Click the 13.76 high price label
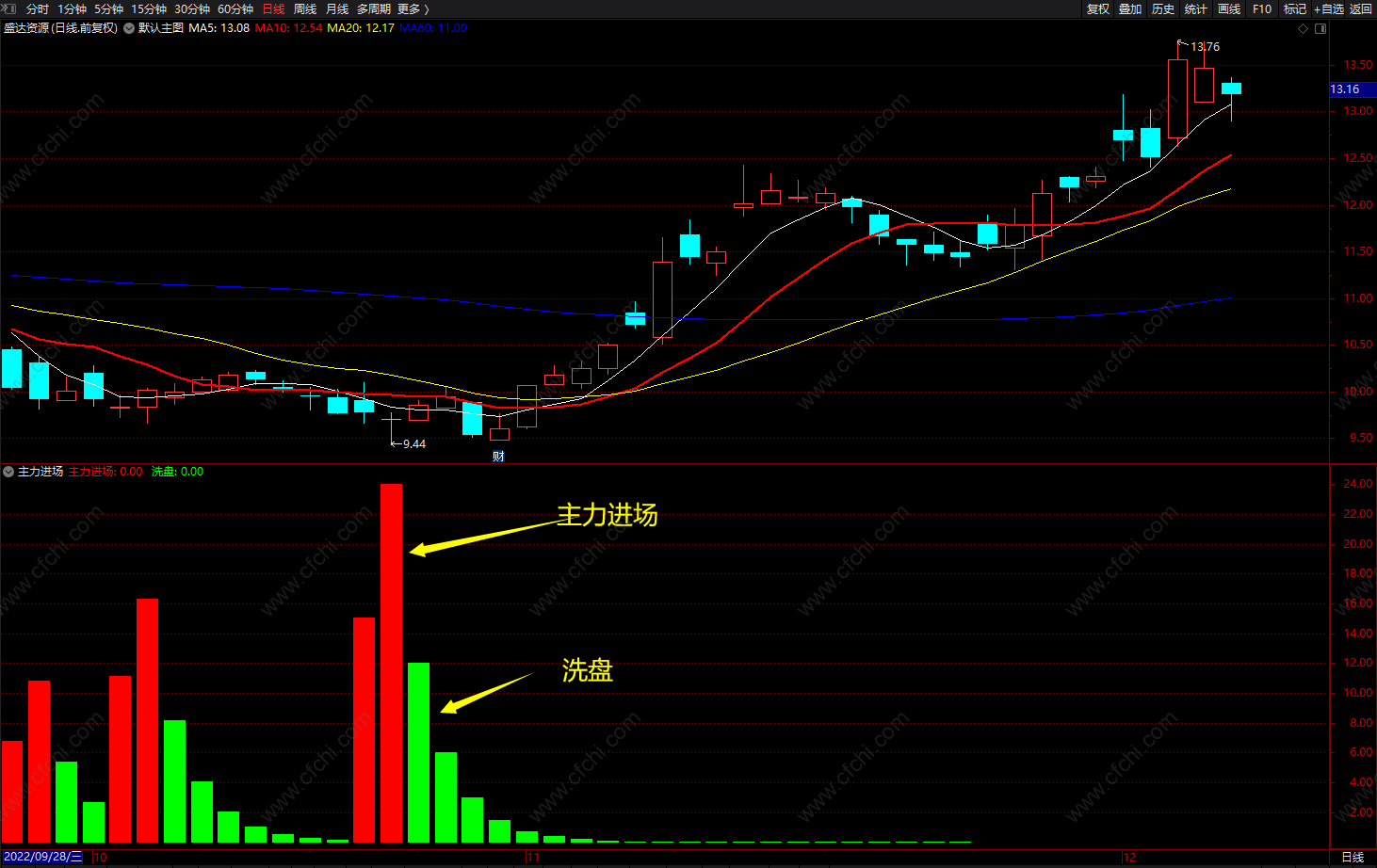 [x=1205, y=47]
